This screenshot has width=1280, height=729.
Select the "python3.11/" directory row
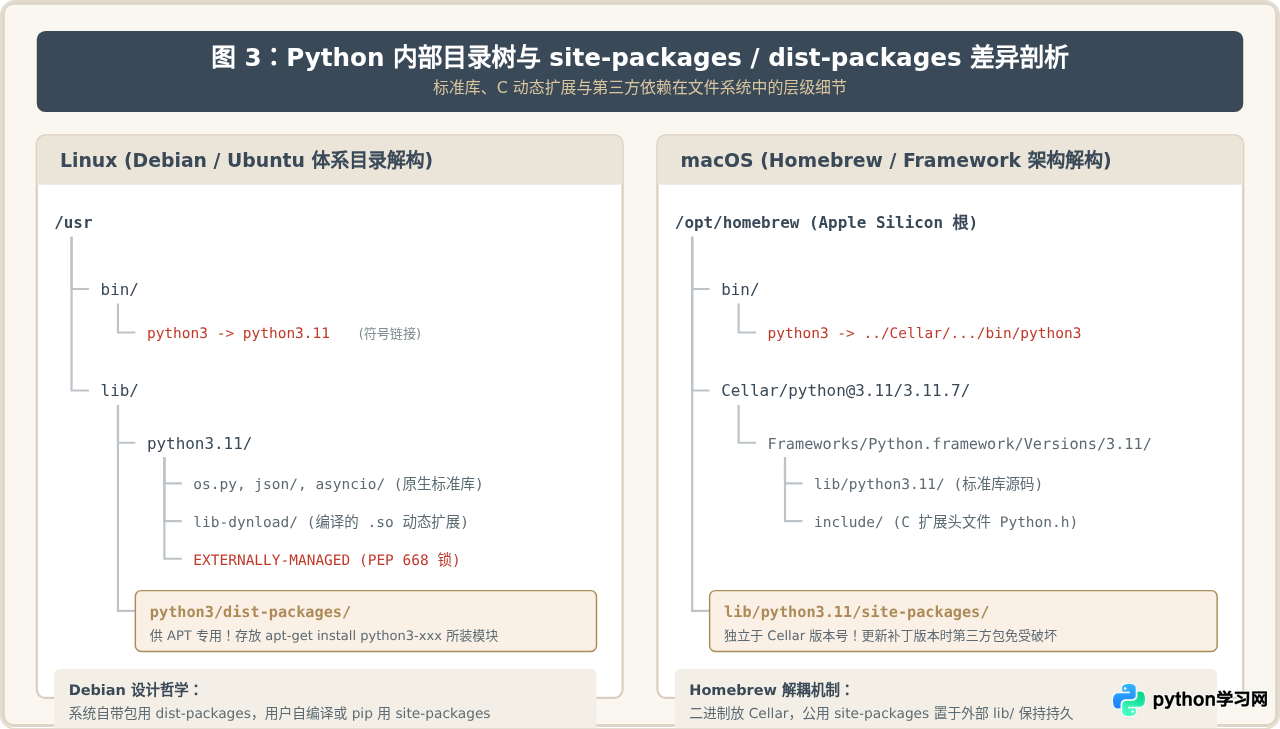pos(199,444)
